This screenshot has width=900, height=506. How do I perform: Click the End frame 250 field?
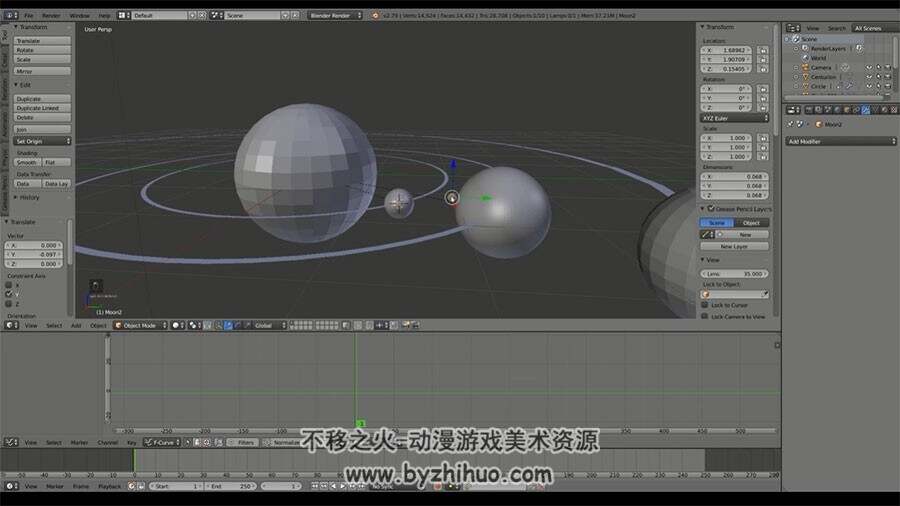point(230,486)
